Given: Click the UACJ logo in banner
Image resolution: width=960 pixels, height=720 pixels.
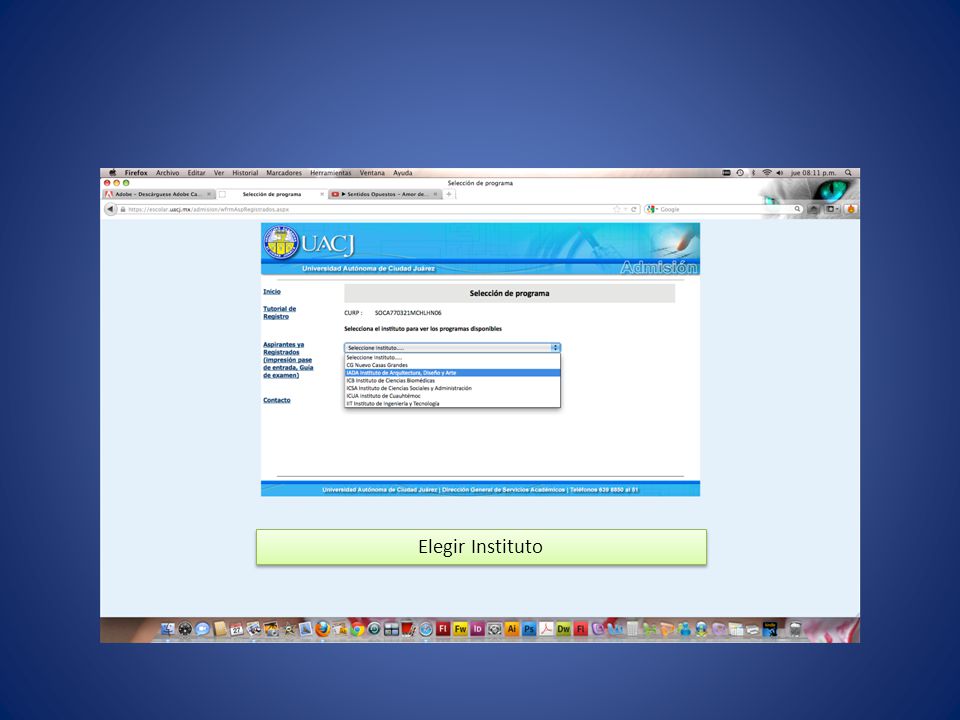Looking at the screenshot, I should pos(309,243).
